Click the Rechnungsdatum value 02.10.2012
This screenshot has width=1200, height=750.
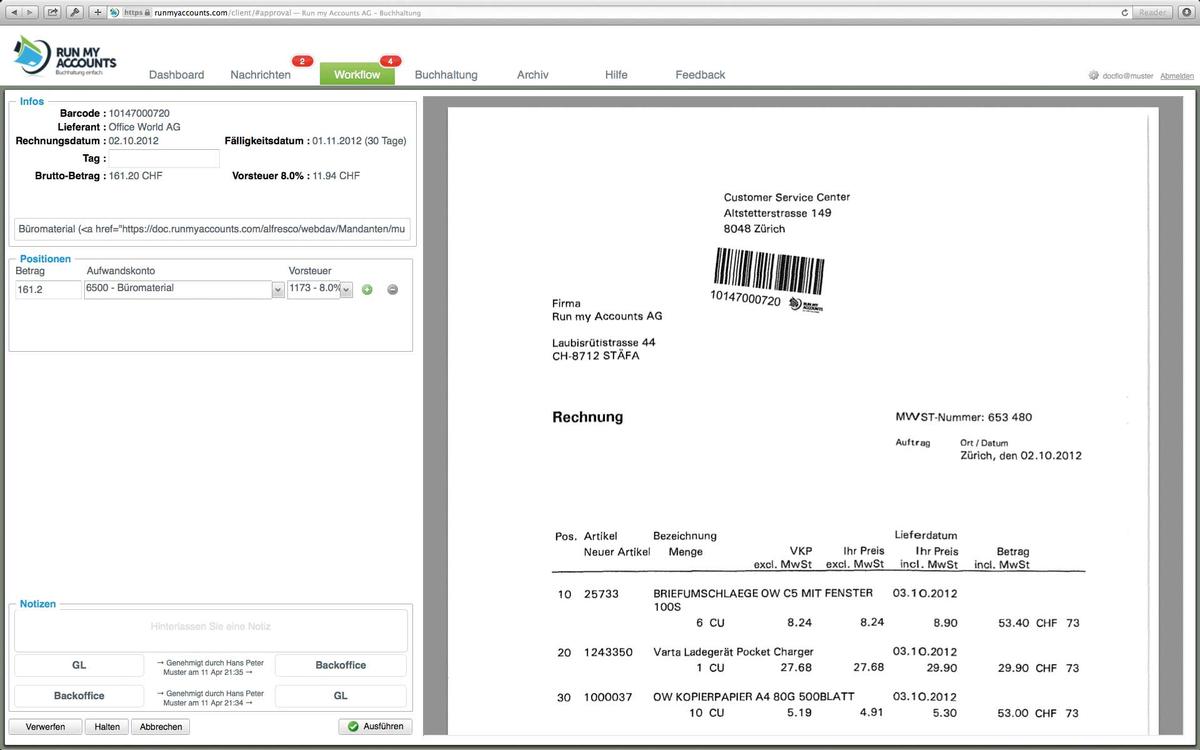coord(136,141)
